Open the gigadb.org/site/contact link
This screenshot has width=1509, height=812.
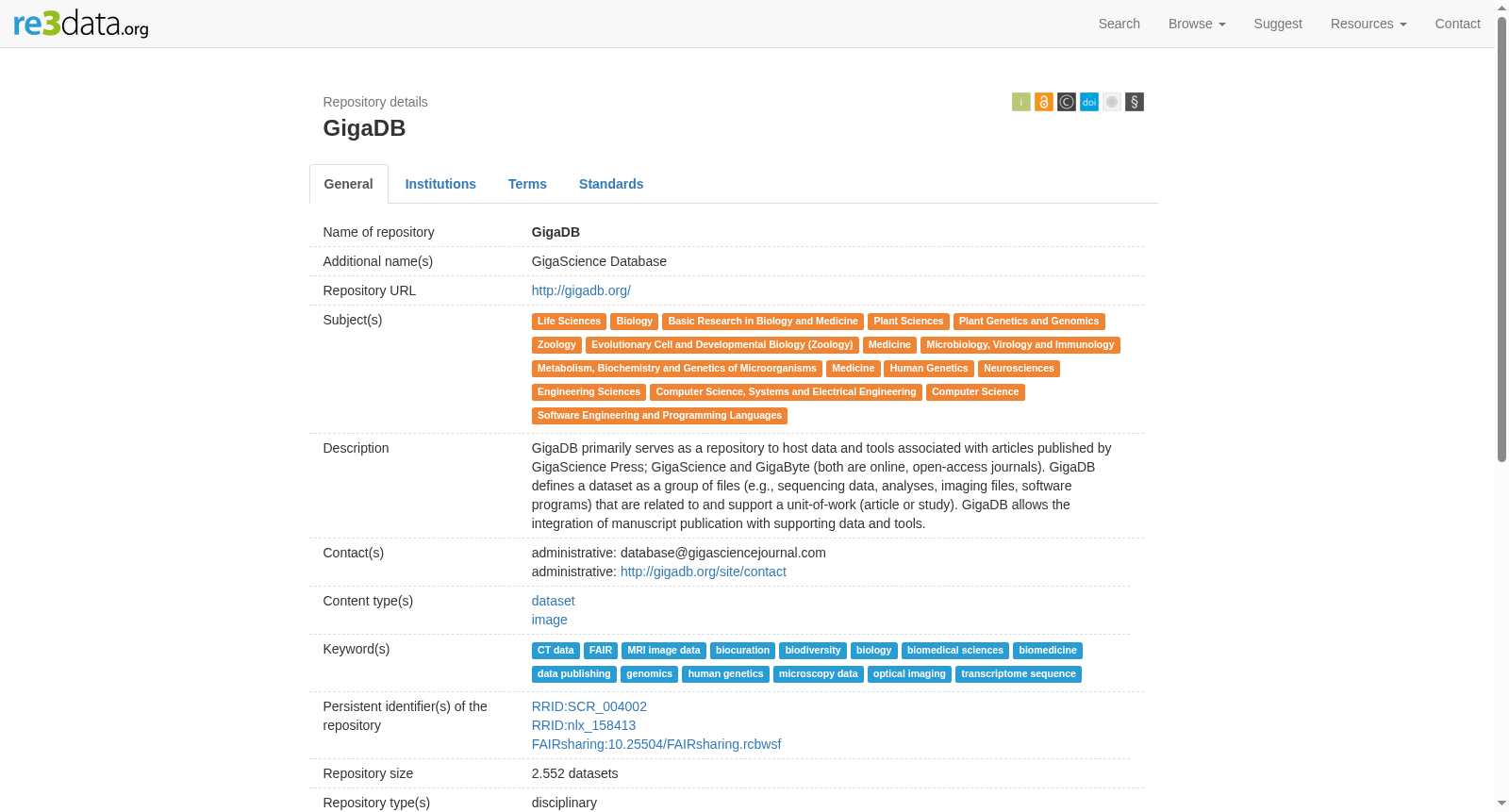coord(704,572)
